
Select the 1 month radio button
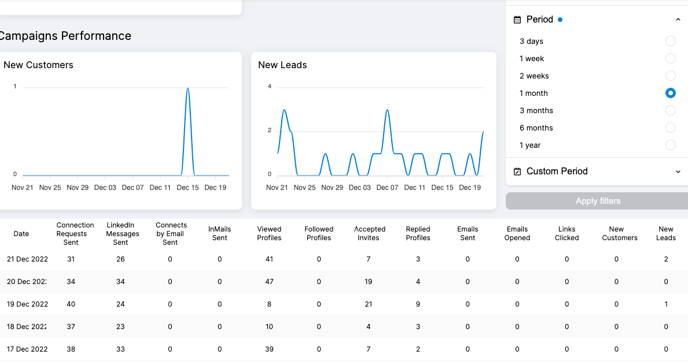[x=670, y=93]
